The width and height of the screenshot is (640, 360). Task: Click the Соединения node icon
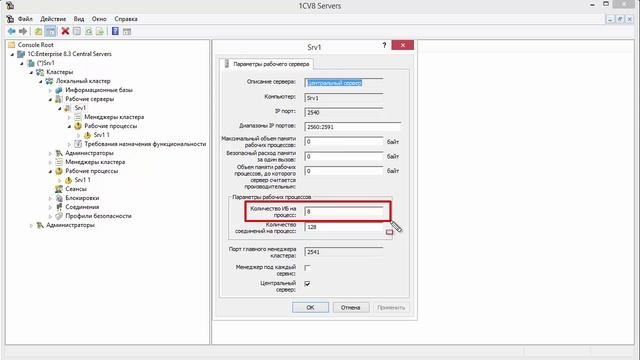[x=59, y=207]
